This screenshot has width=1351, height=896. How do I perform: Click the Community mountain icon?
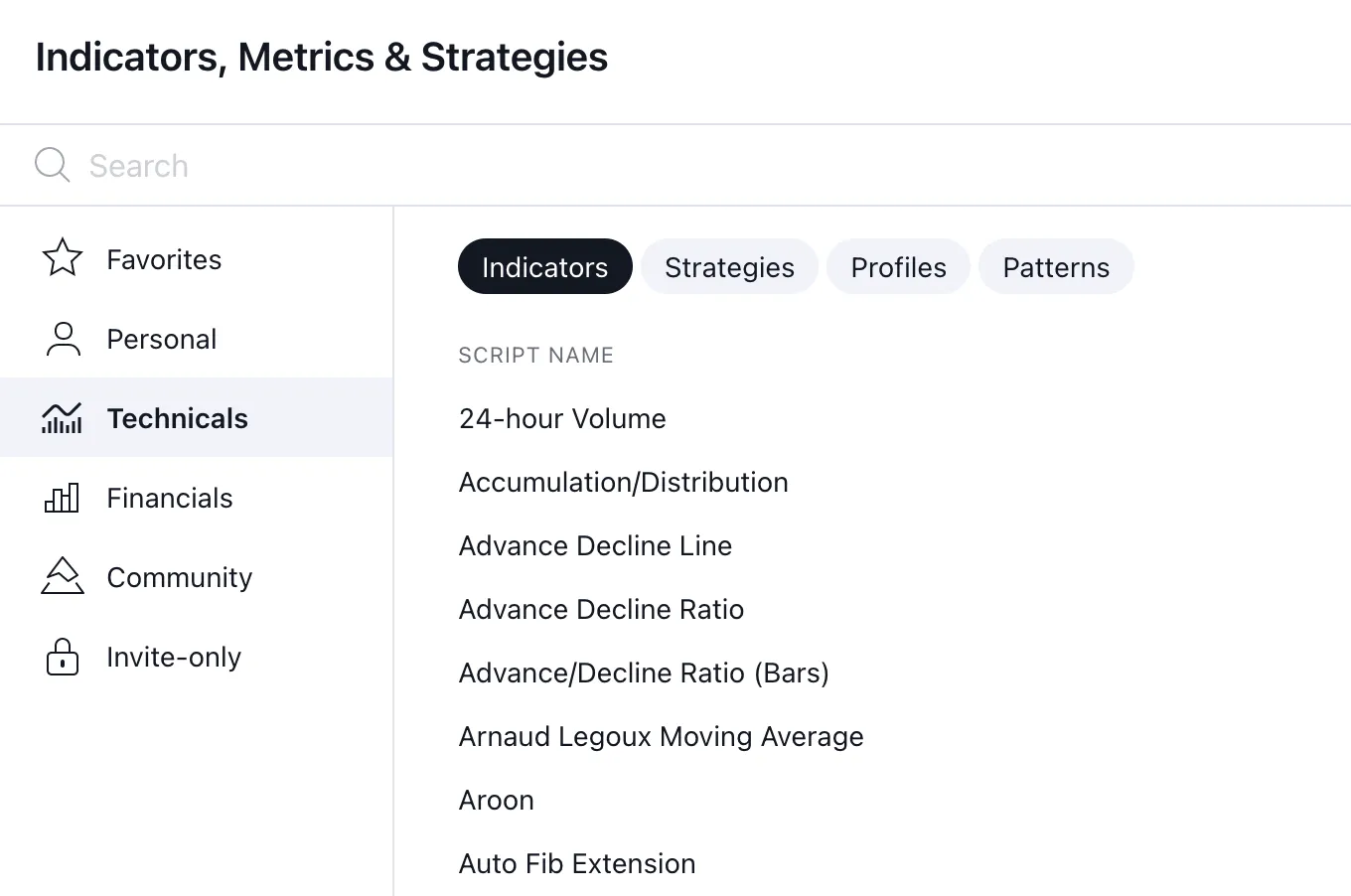(x=62, y=576)
